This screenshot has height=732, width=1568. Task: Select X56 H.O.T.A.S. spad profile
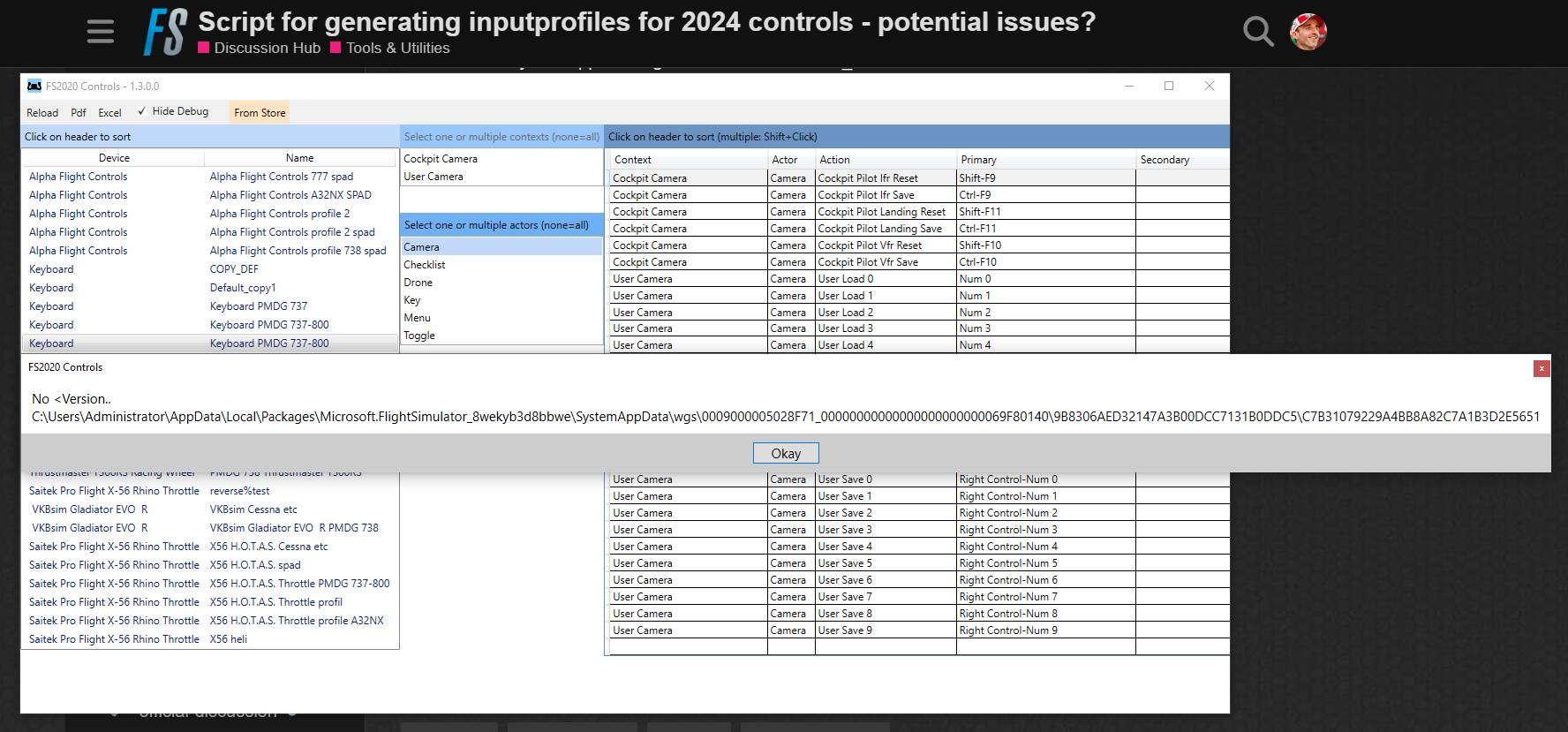(x=255, y=565)
